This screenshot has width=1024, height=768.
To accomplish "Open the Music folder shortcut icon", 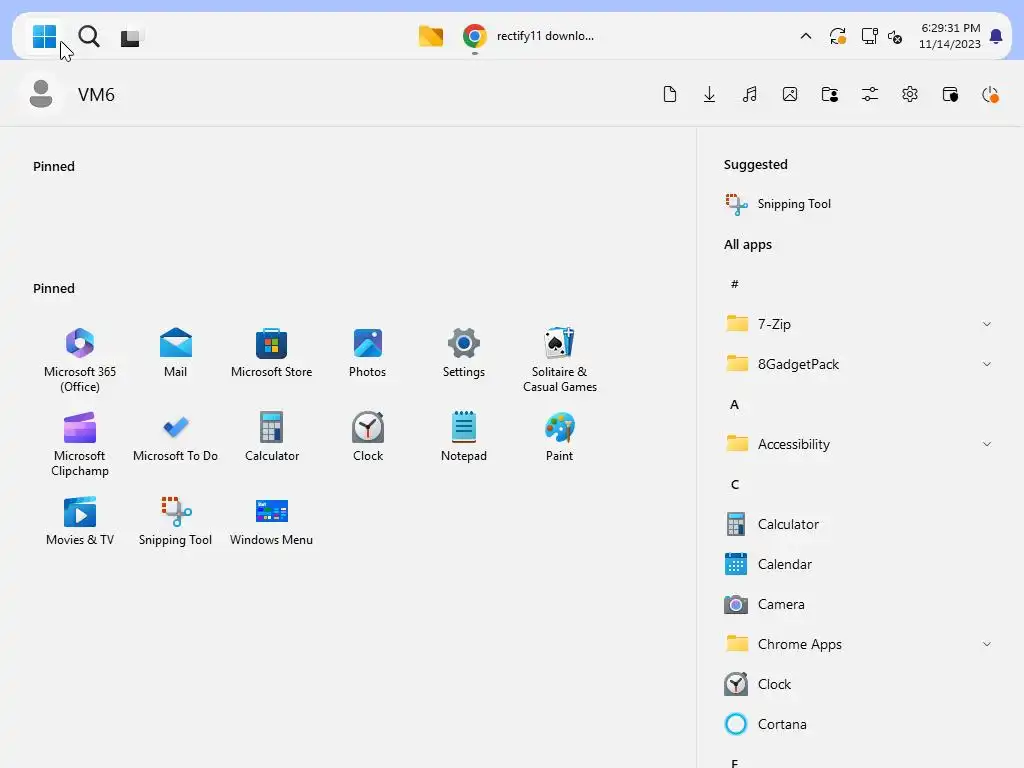I will (750, 95).
